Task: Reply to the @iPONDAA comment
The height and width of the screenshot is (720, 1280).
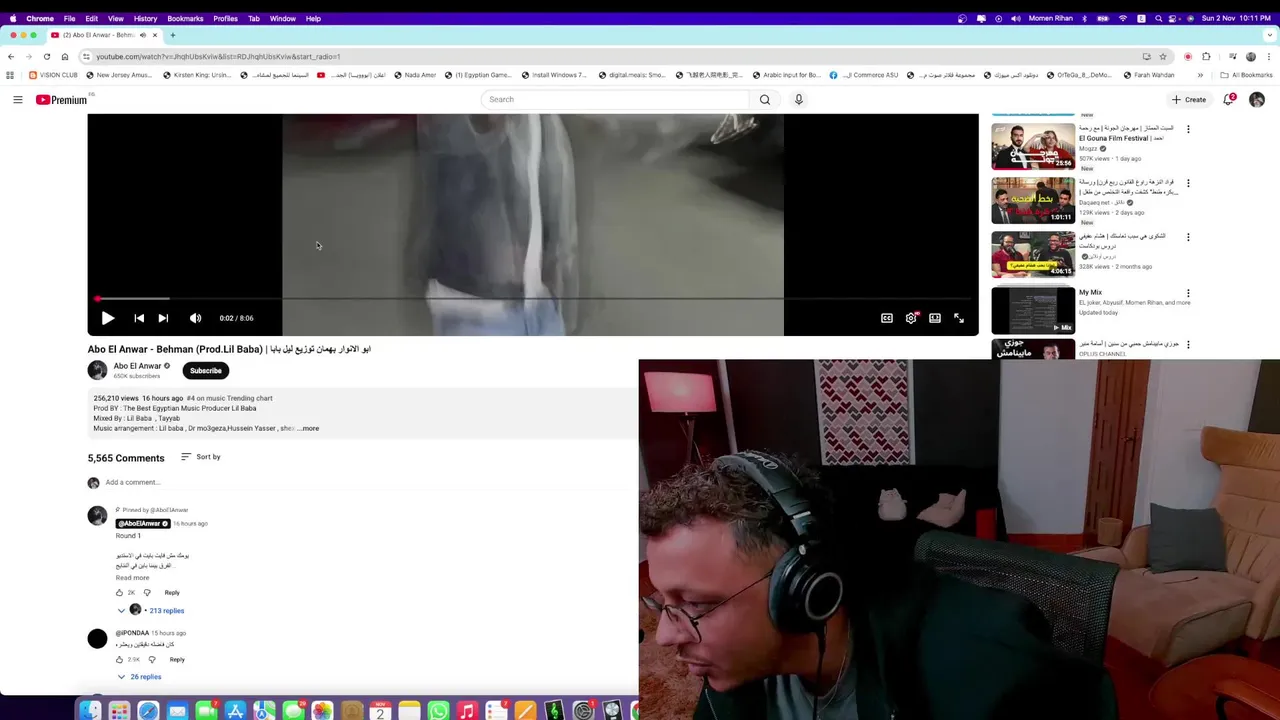Action: (177, 659)
